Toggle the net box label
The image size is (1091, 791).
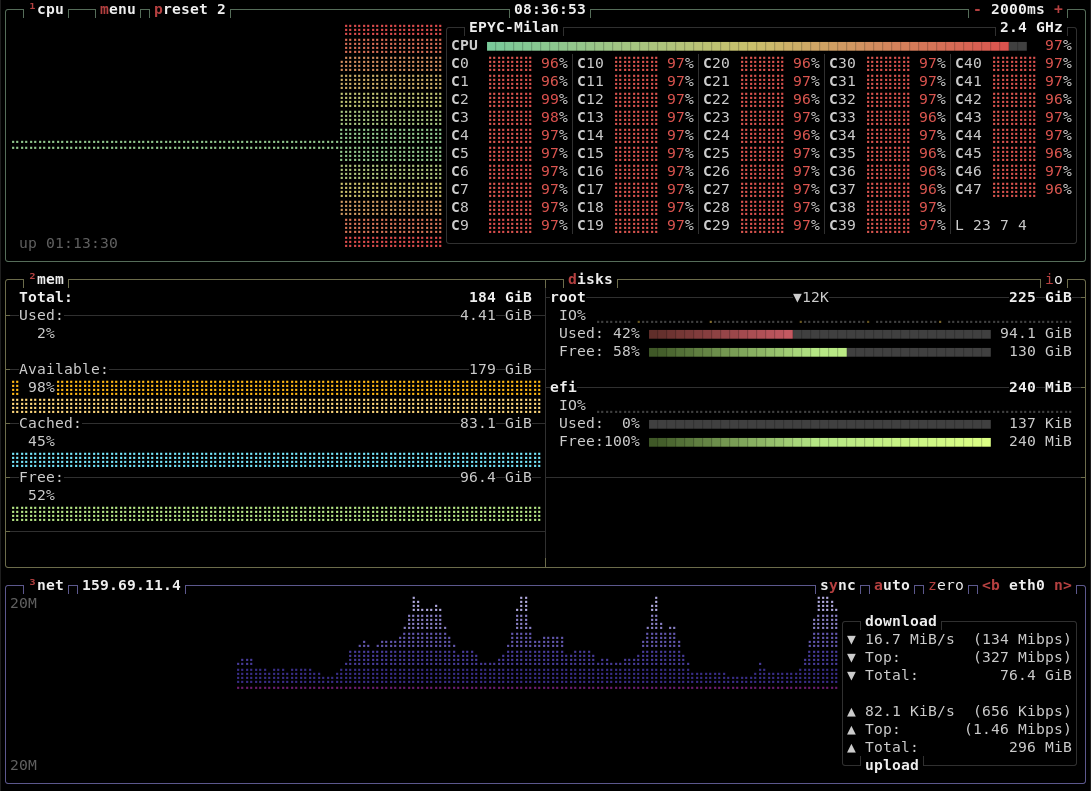pos(48,585)
